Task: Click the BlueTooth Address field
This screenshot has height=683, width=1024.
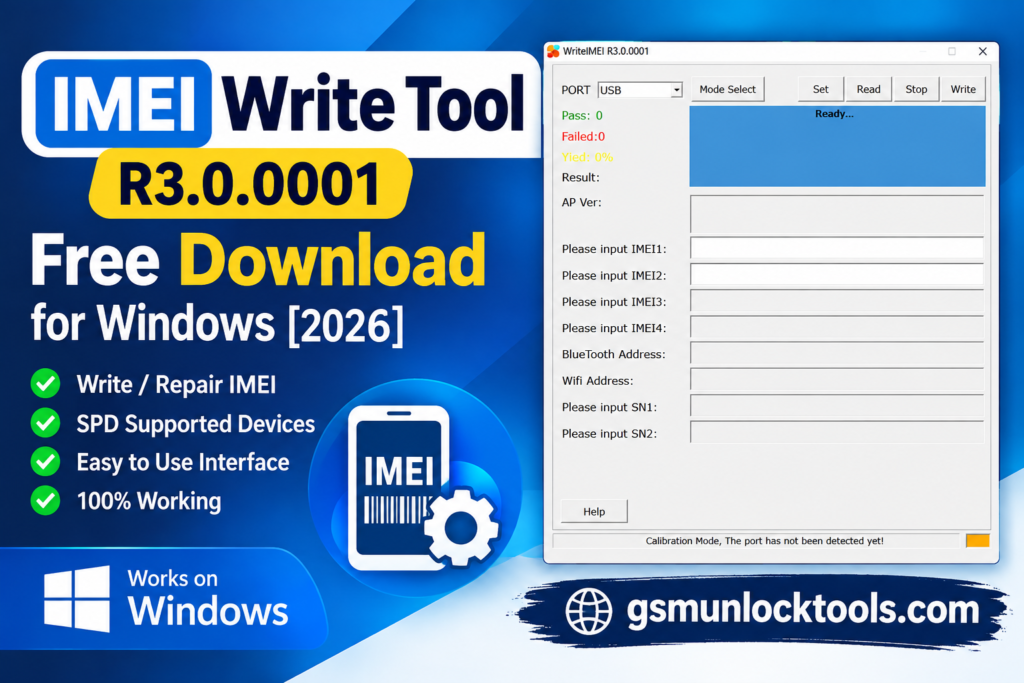Action: coord(837,354)
